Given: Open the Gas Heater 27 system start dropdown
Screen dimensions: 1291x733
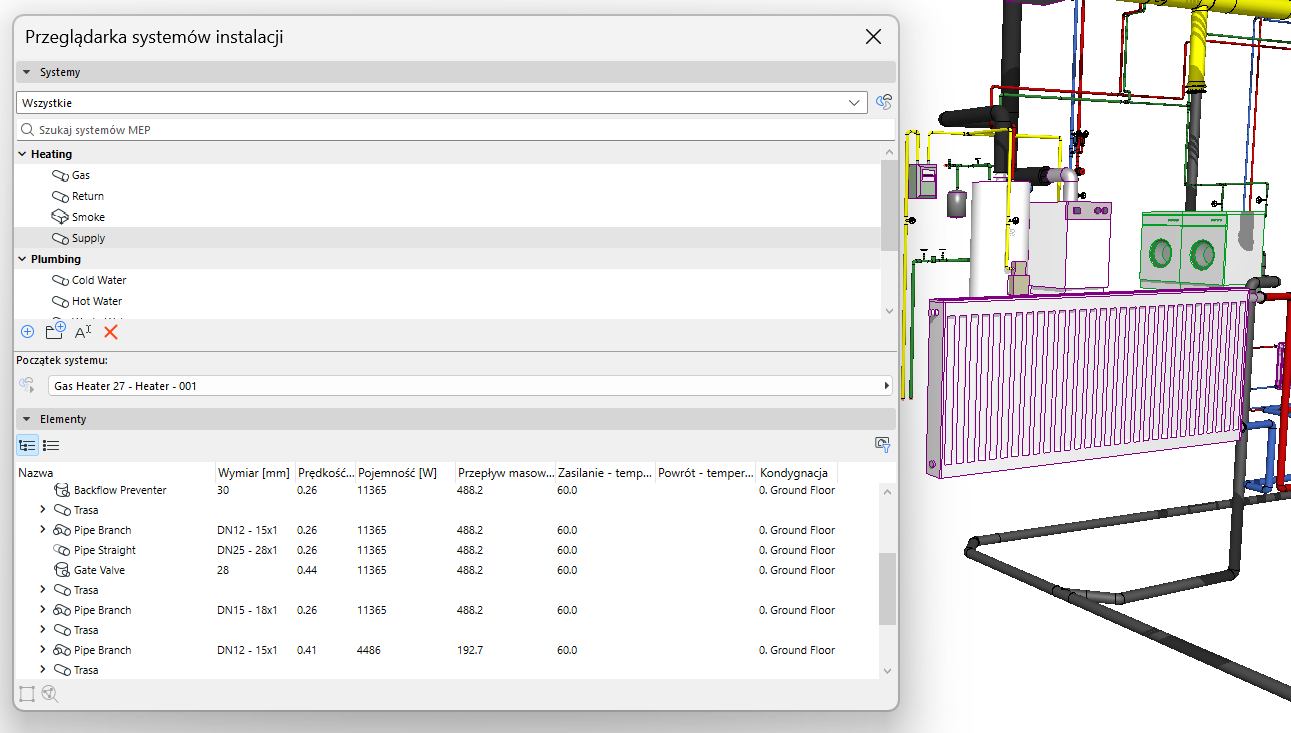Looking at the screenshot, I should coord(470,386).
